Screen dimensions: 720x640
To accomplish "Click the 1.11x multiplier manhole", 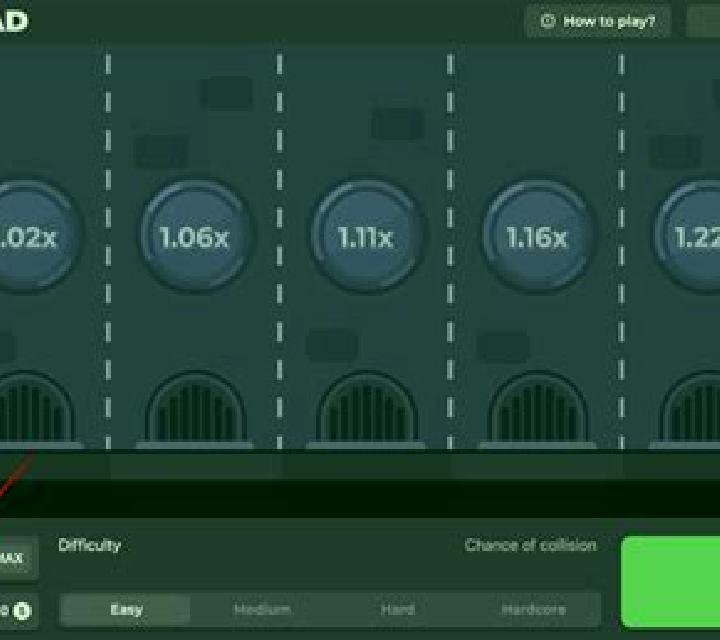I will pos(367,236).
